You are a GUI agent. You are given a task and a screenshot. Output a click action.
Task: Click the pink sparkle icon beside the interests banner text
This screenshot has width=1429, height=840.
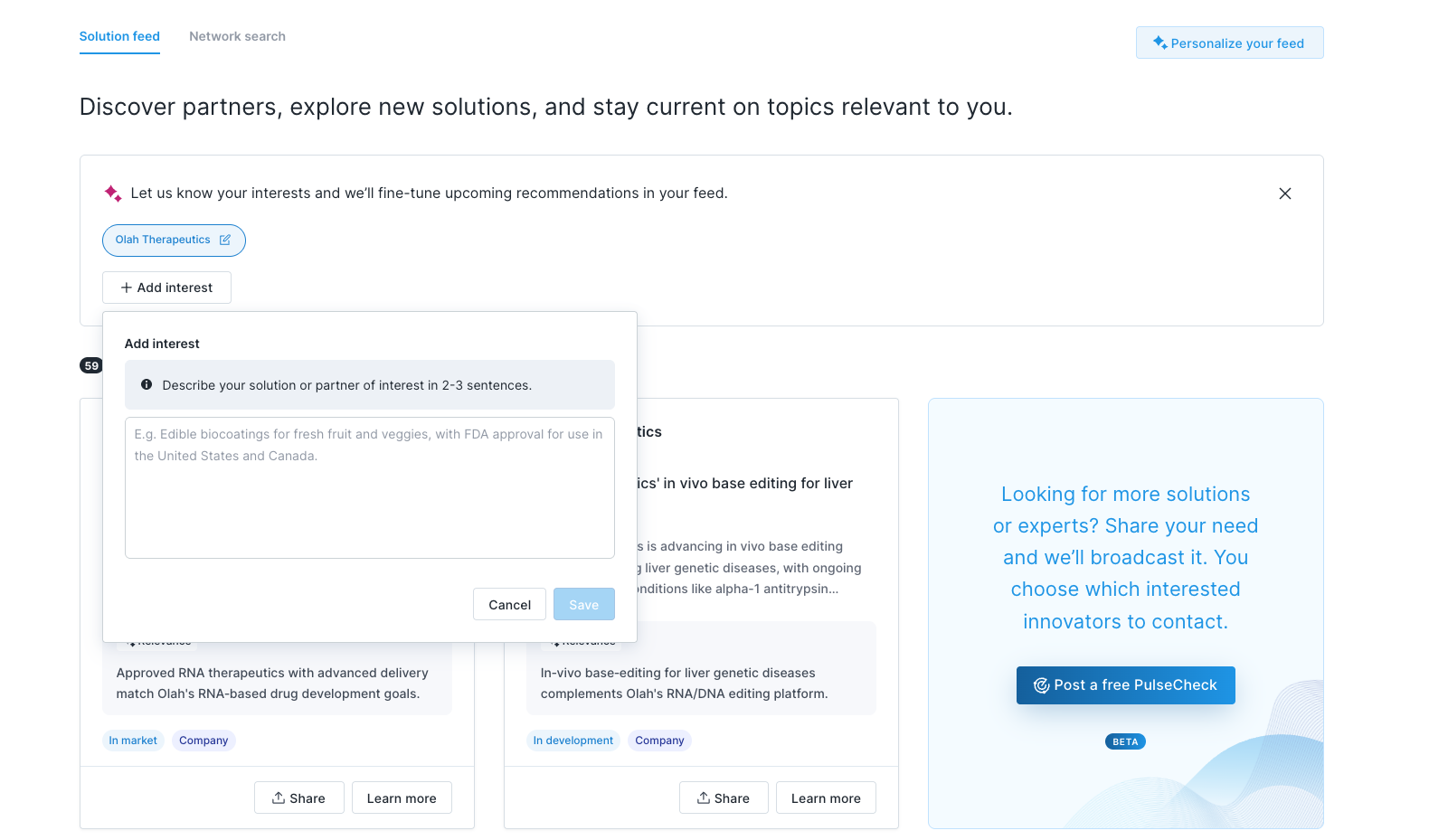[x=113, y=193]
